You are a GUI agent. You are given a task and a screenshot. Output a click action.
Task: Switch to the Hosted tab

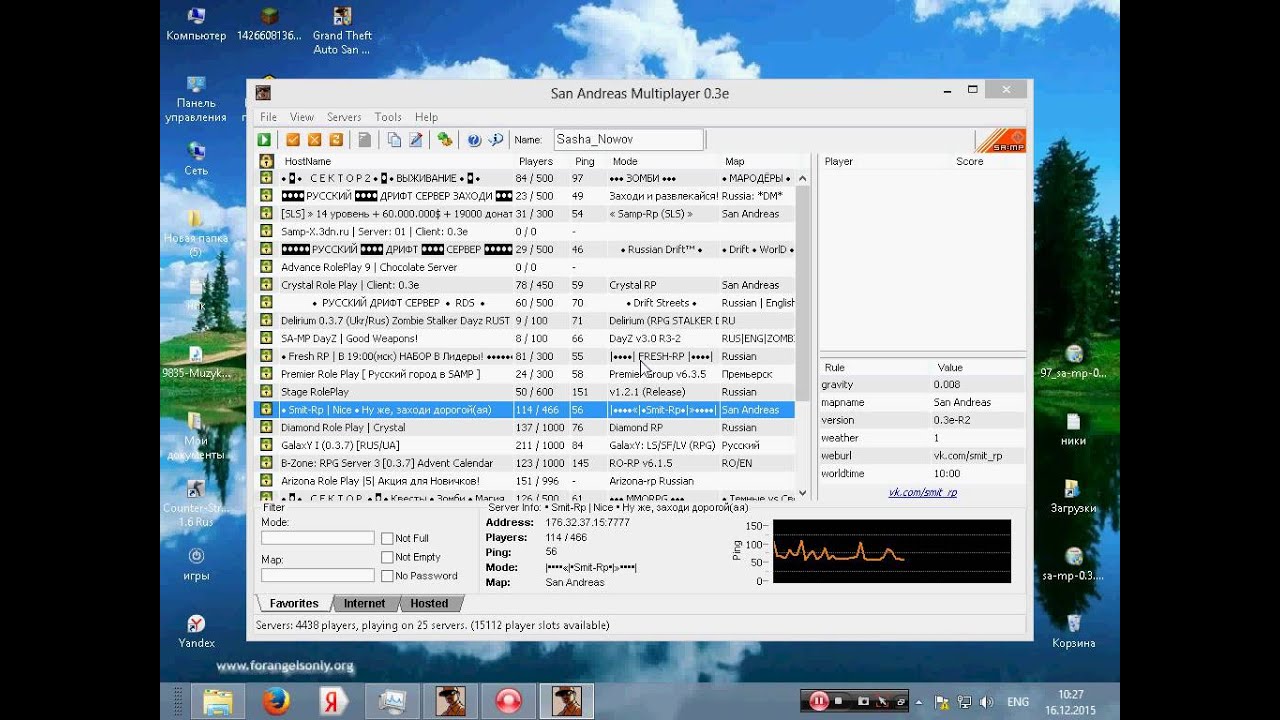pos(429,604)
